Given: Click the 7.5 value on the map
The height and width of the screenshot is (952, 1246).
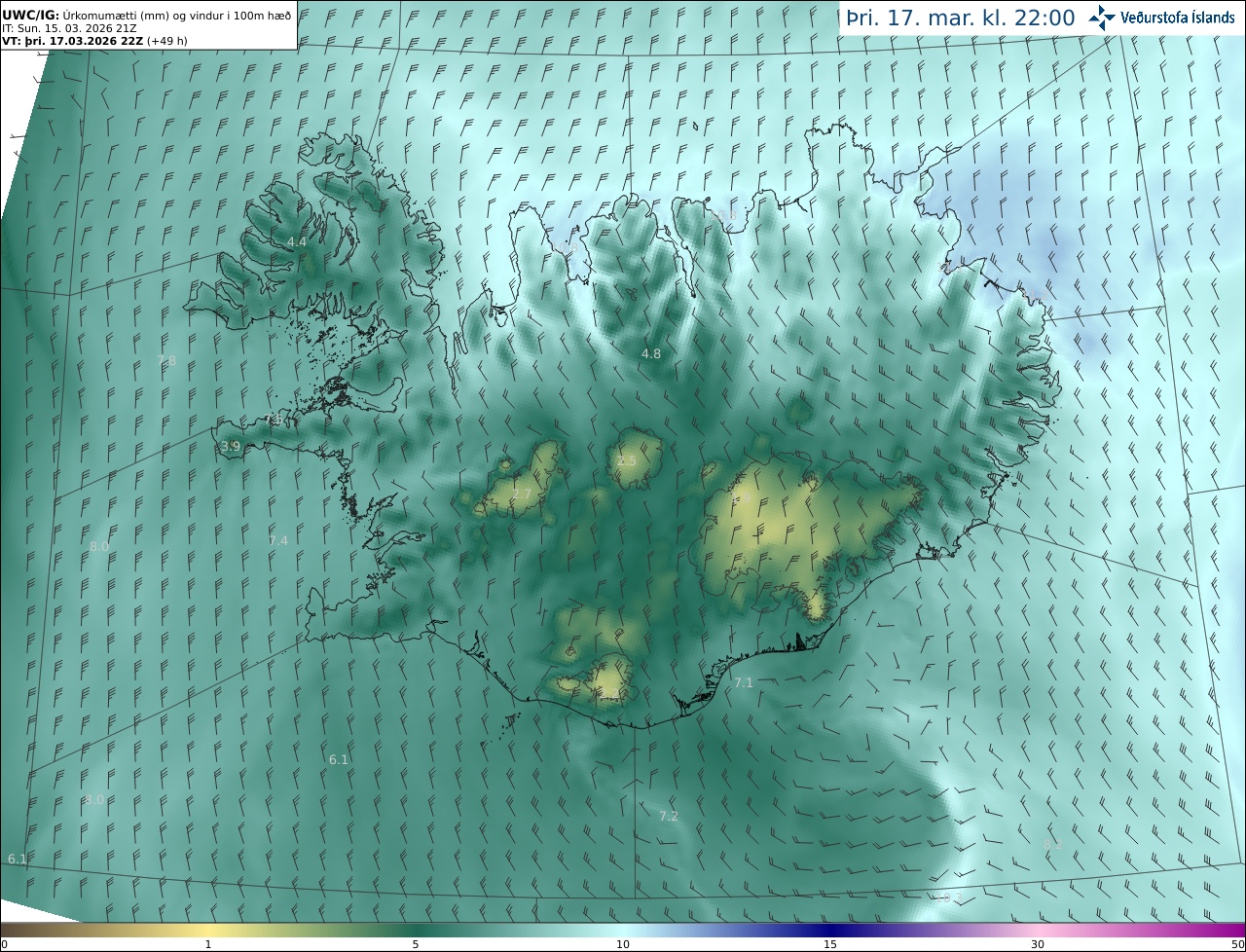Looking at the screenshot, I should [274, 420].
